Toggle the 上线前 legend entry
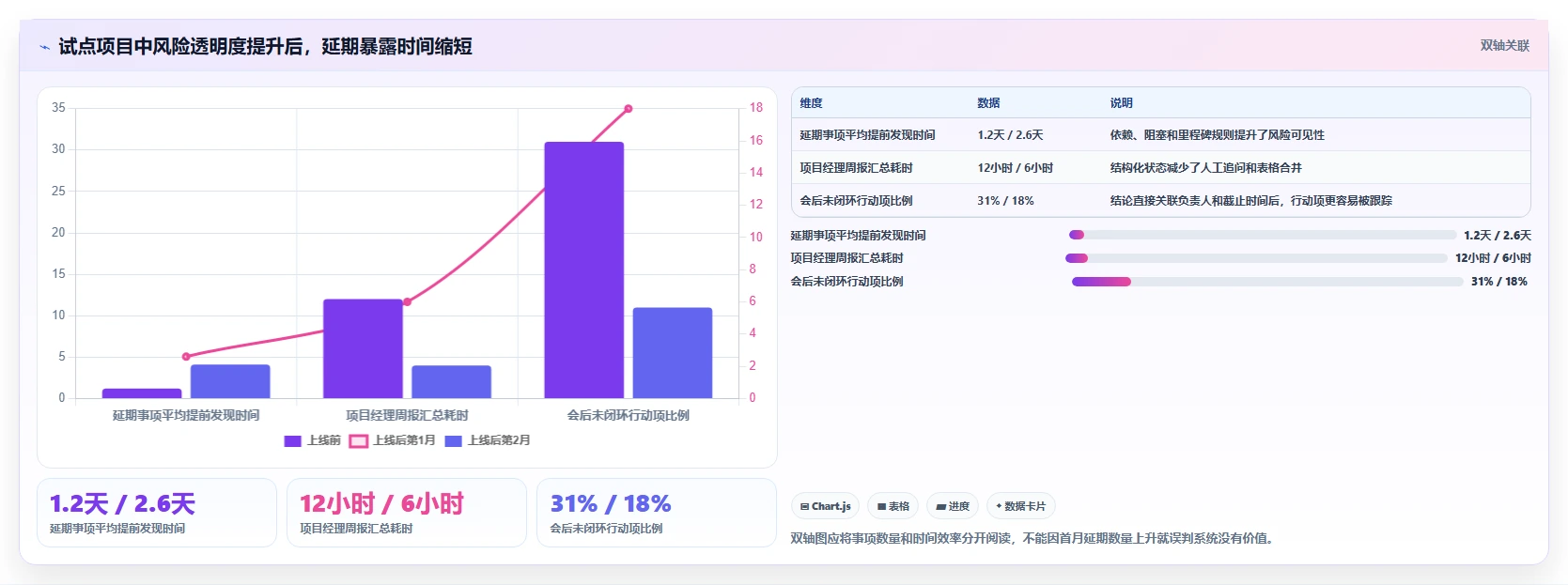This screenshot has width=1568, height=585. [x=313, y=440]
